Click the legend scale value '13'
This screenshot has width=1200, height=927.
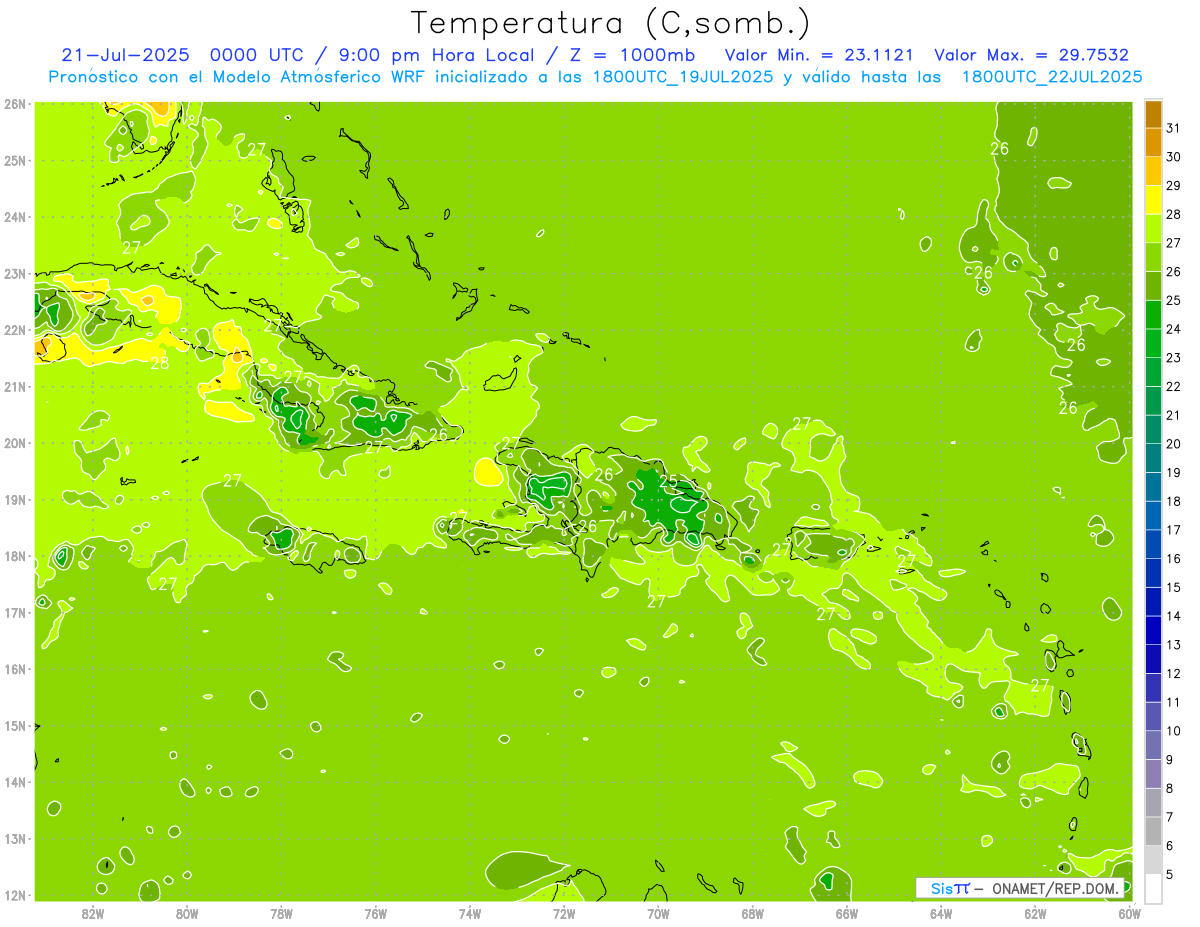(x=1174, y=645)
